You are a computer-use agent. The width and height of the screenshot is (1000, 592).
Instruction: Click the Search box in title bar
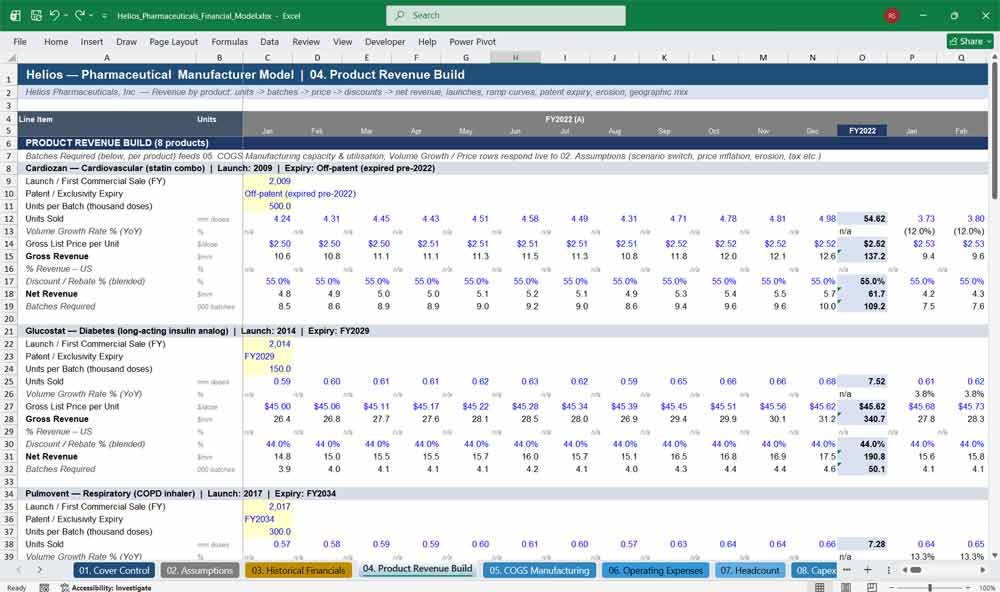click(x=506, y=15)
